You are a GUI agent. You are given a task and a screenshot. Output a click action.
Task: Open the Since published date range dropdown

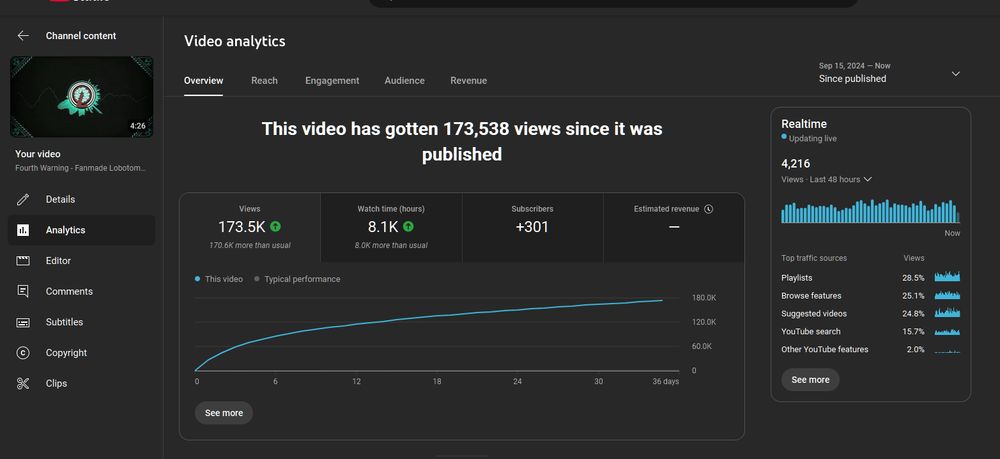[x=889, y=73]
